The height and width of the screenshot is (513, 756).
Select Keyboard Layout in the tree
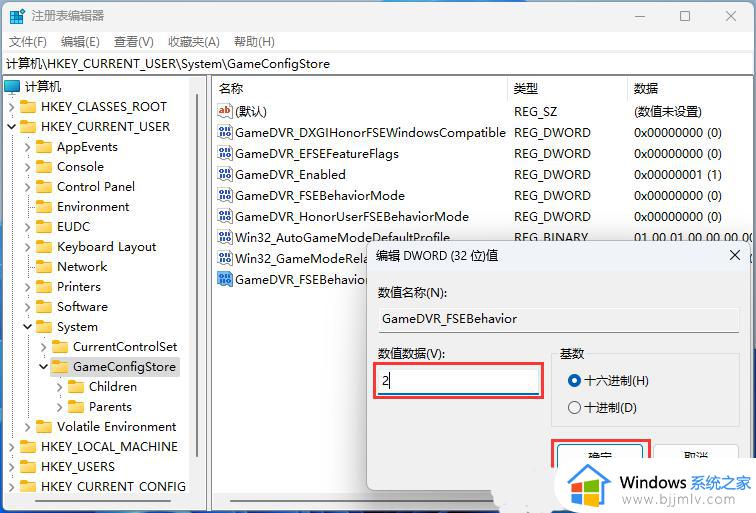click(107, 247)
